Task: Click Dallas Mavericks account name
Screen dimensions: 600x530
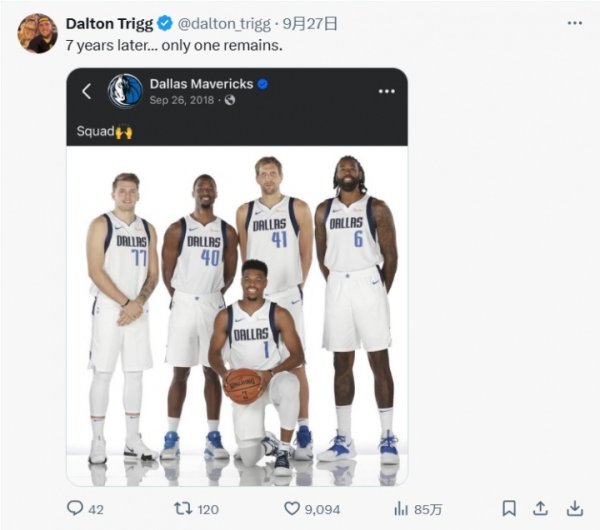Action: [201, 84]
